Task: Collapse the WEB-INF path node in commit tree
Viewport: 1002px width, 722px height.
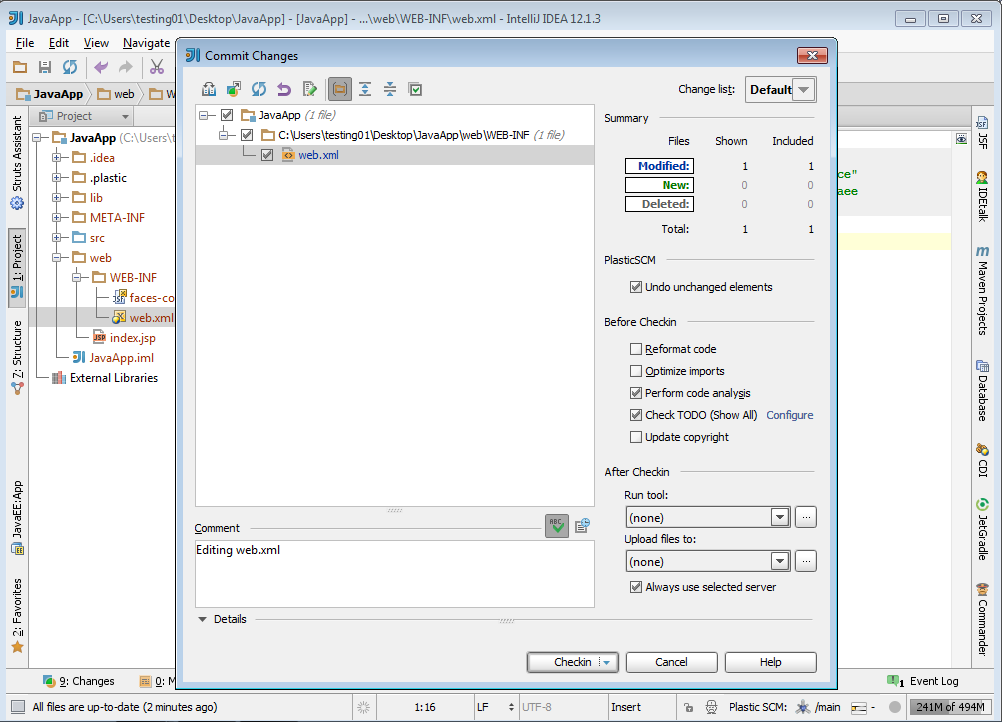Action: (x=224, y=135)
